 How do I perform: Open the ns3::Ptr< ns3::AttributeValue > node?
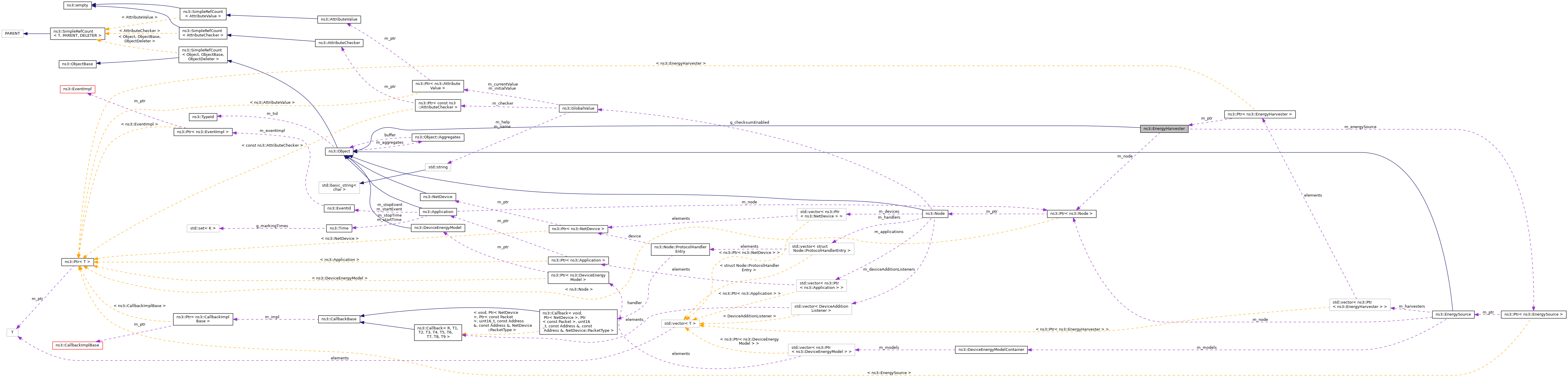coord(438,86)
